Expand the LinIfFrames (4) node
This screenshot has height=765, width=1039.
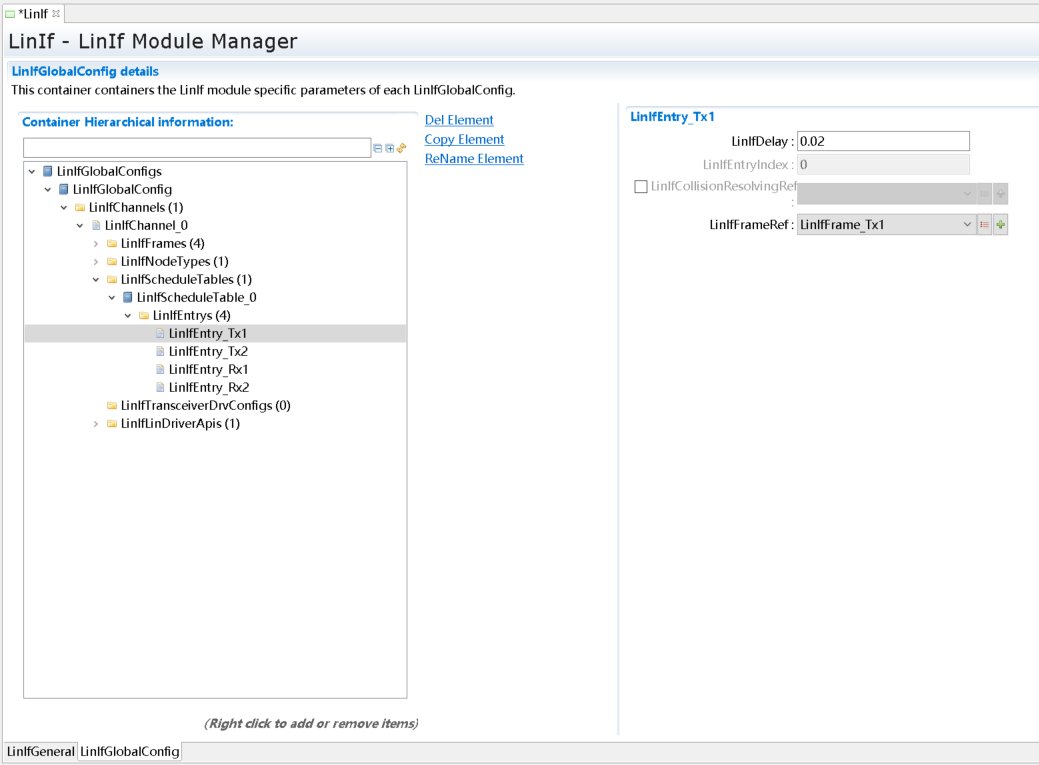point(96,244)
